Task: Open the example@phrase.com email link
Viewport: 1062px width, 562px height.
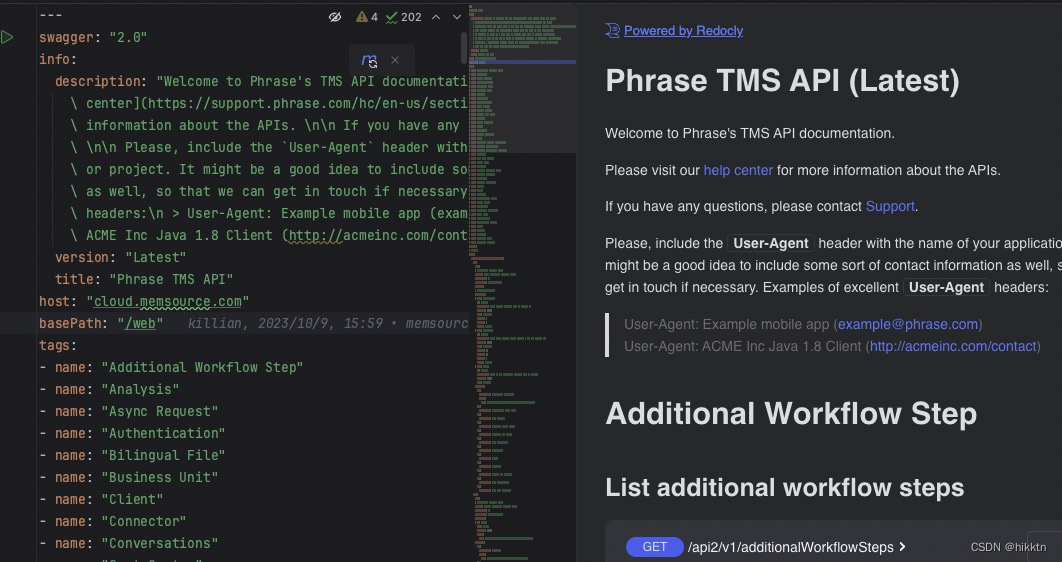Action: click(x=908, y=324)
